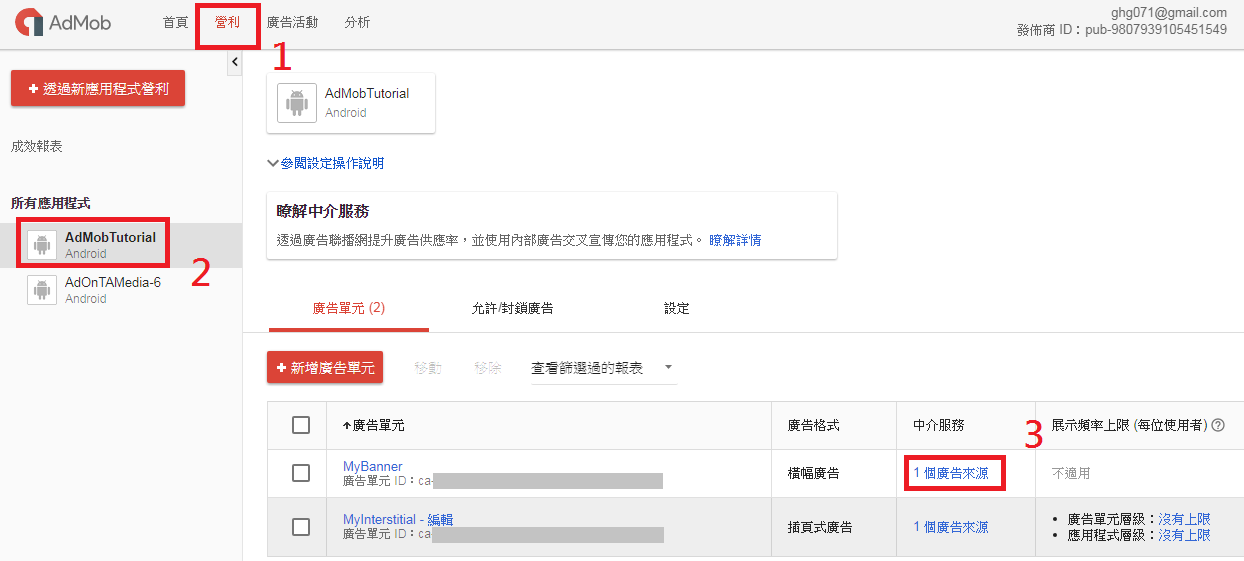Open MyBanner's 1 個廣告來源 link

[x=951, y=473]
